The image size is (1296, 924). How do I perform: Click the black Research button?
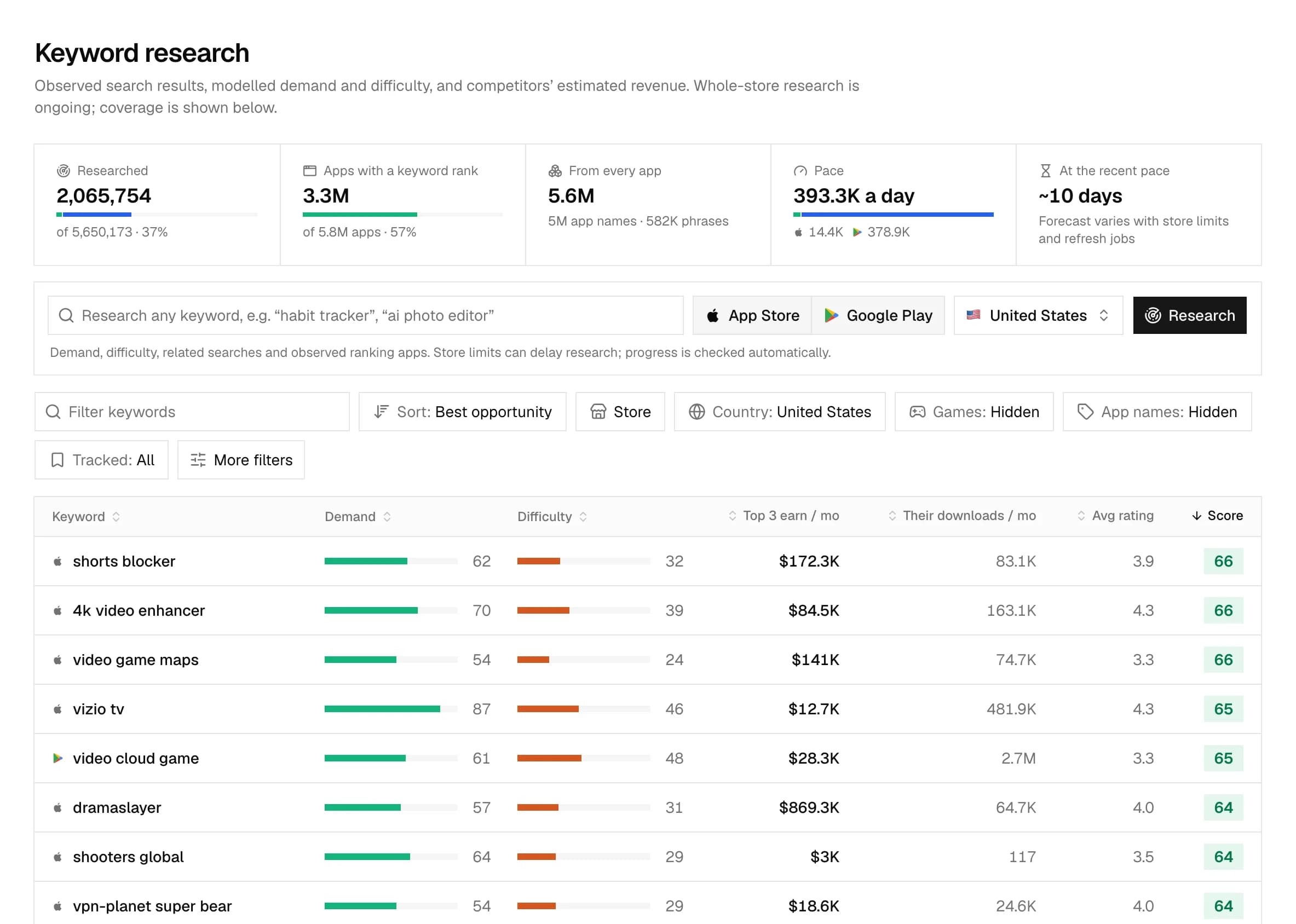pos(1190,315)
